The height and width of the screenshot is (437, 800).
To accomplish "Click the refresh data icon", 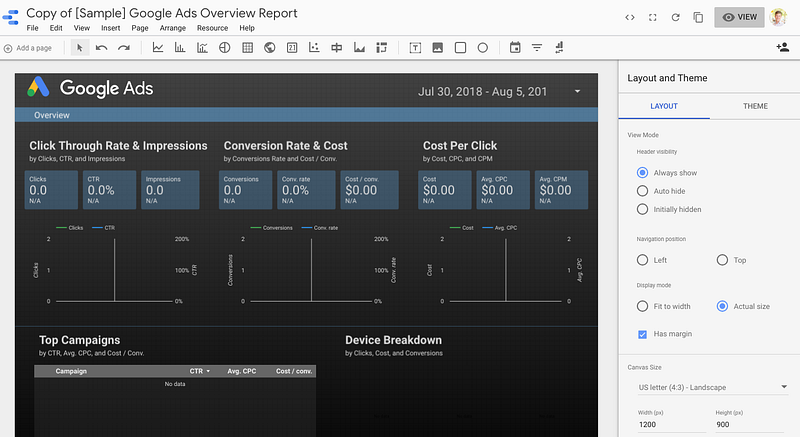I will click(676, 17).
